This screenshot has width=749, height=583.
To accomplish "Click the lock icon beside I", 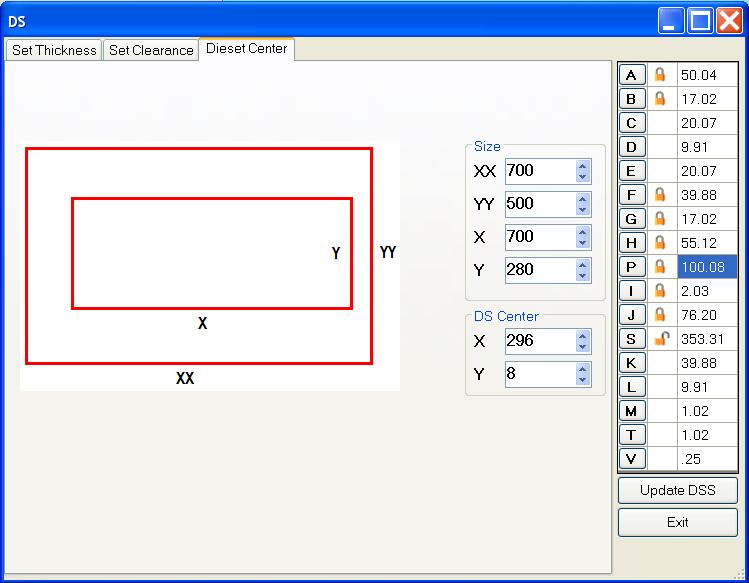I will [660, 291].
